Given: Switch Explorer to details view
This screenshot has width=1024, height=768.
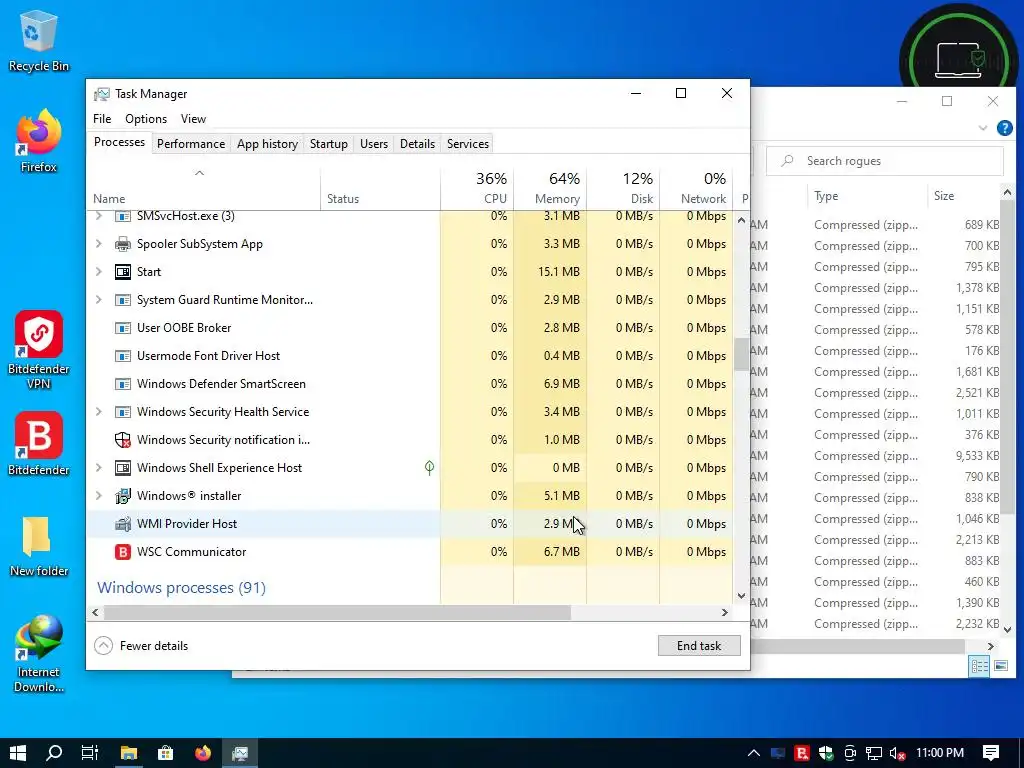Looking at the screenshot, I should click(x=980, y=666).
